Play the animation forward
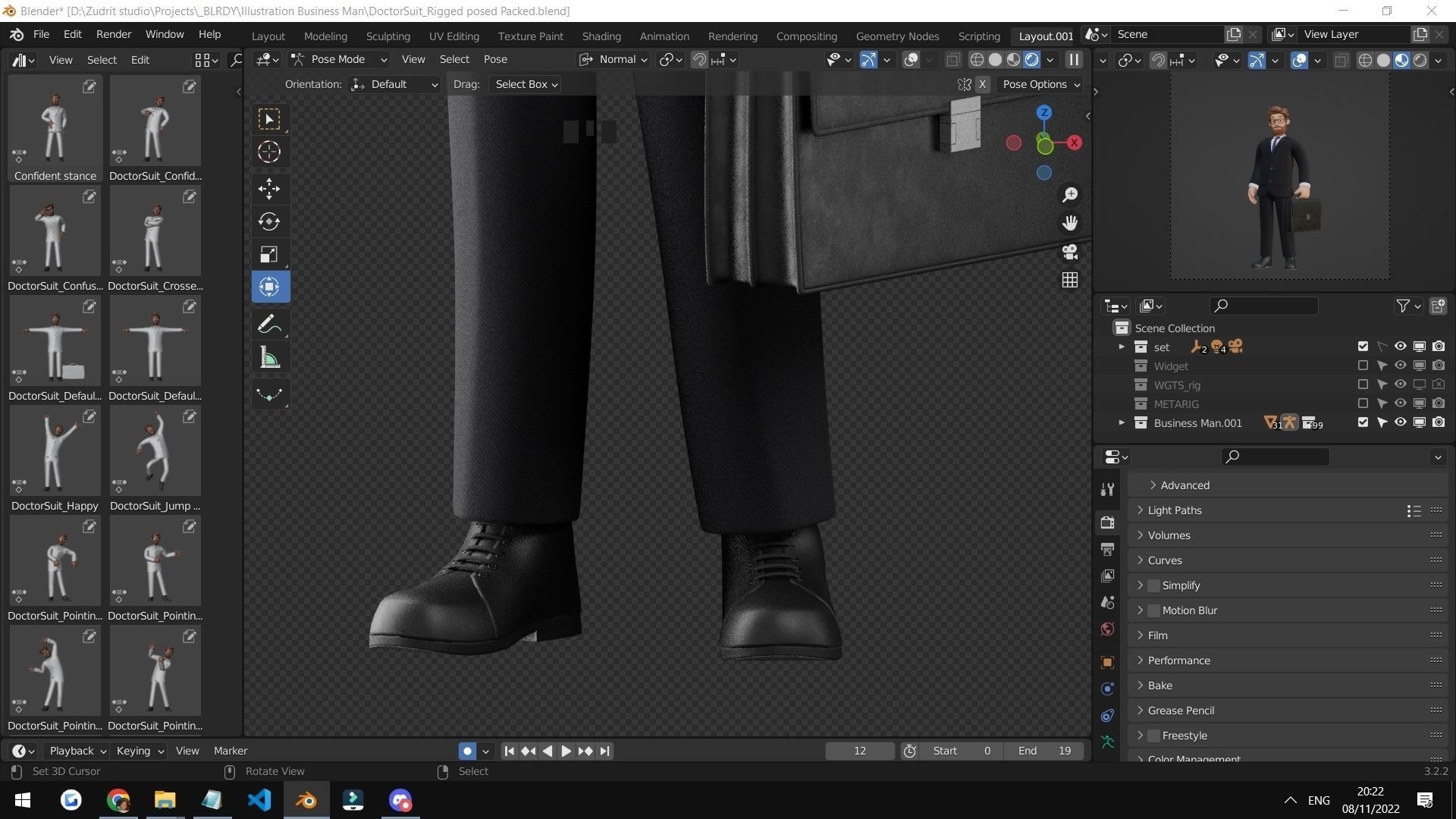This screenshot has height=819, width=1456. point(566,751)
